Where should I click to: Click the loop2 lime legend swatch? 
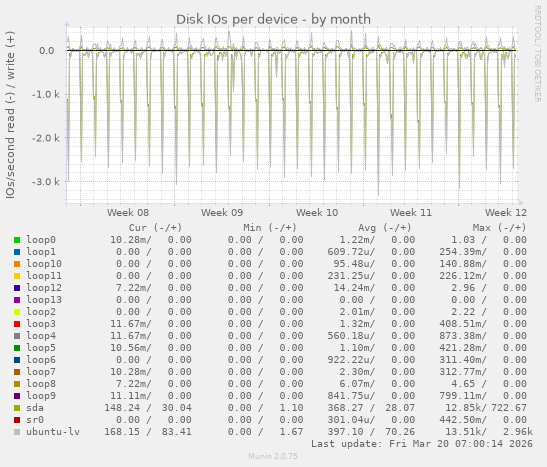click(17, 312)
